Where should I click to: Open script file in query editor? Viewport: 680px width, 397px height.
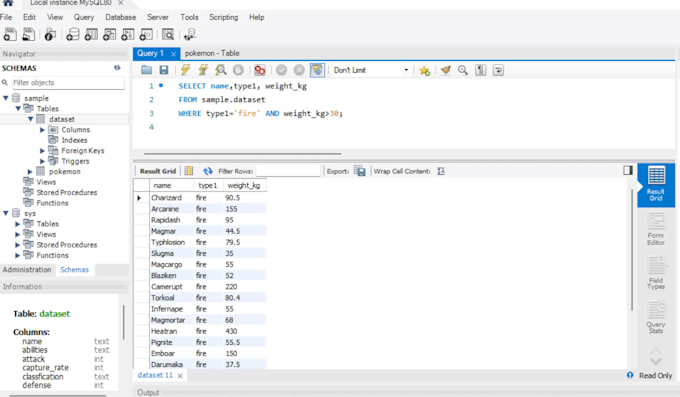[147, 70]
